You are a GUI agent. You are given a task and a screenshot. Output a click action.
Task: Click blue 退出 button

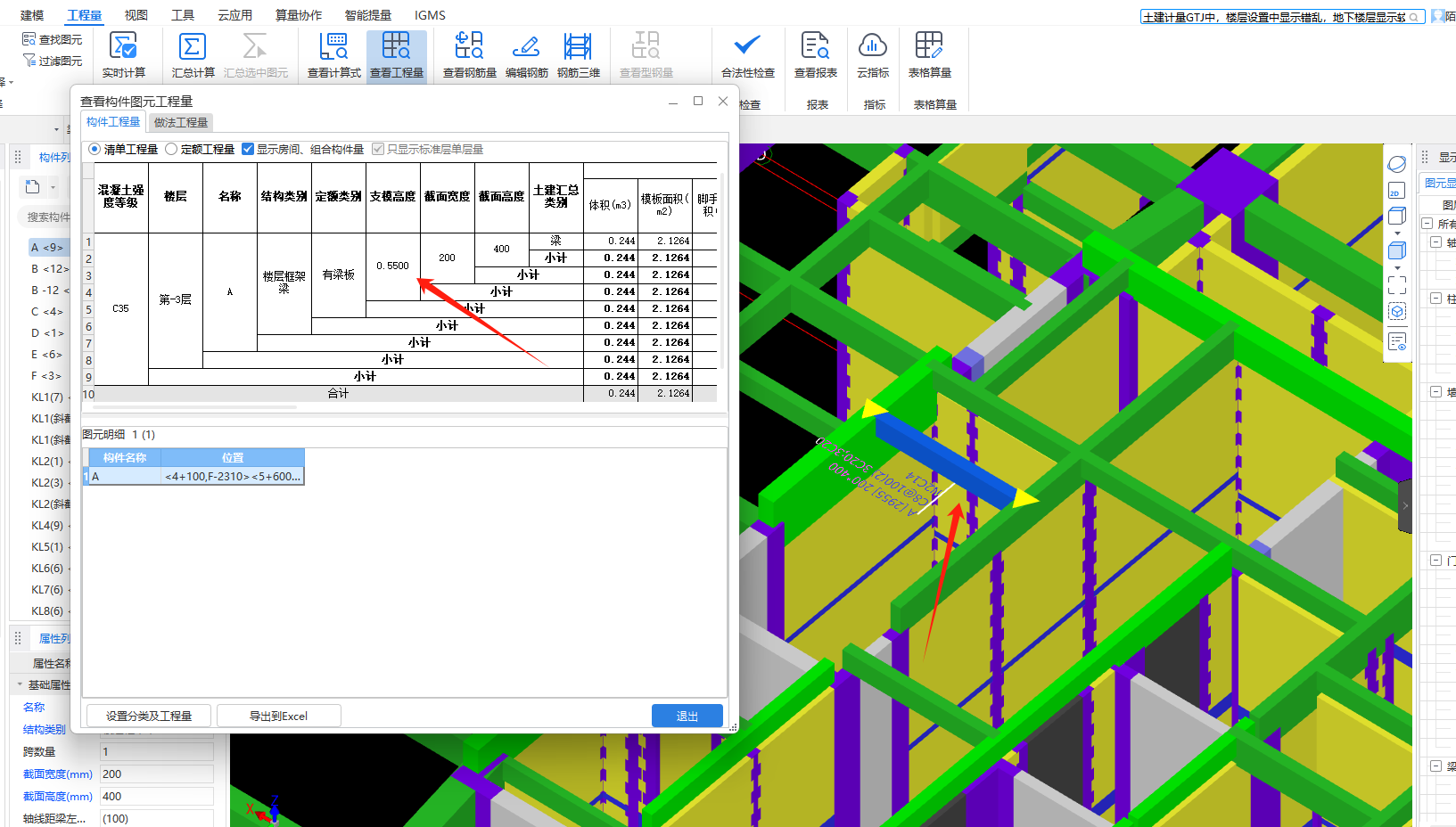[687, 716]
